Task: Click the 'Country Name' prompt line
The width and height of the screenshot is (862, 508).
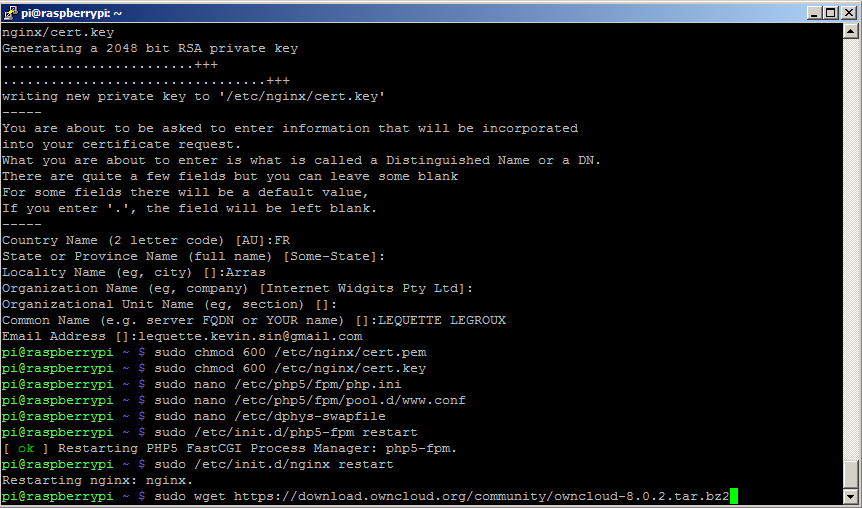Action: point(146,241)
